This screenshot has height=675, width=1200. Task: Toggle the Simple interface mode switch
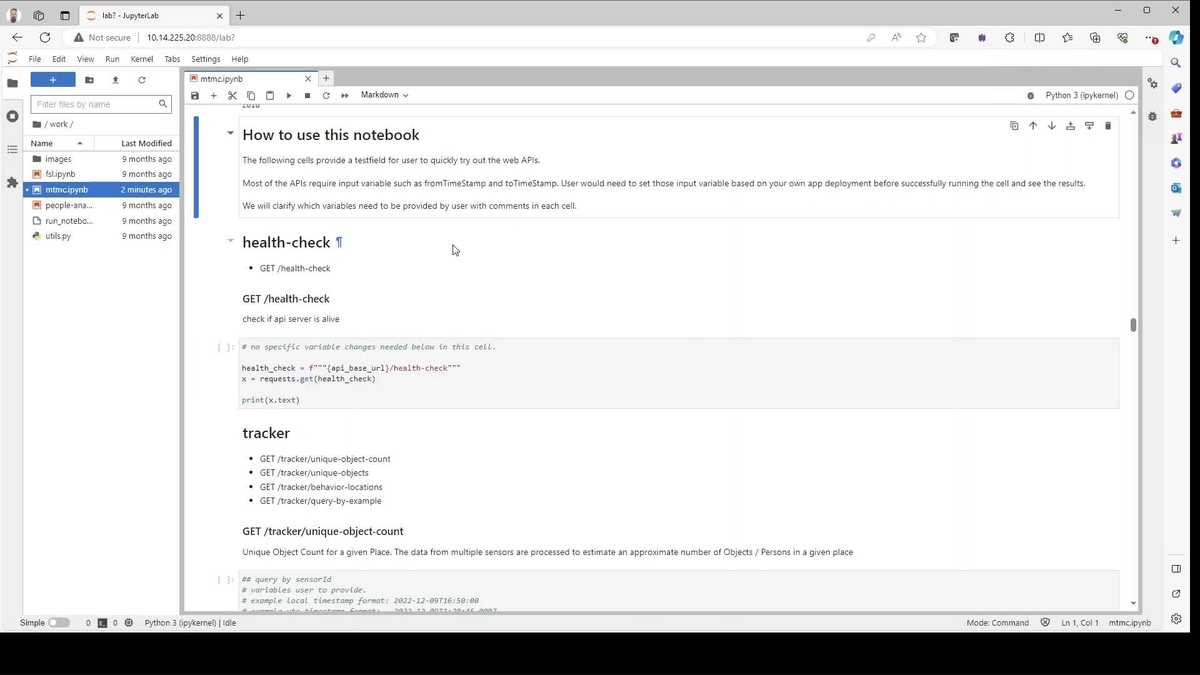tap(59, 623)
